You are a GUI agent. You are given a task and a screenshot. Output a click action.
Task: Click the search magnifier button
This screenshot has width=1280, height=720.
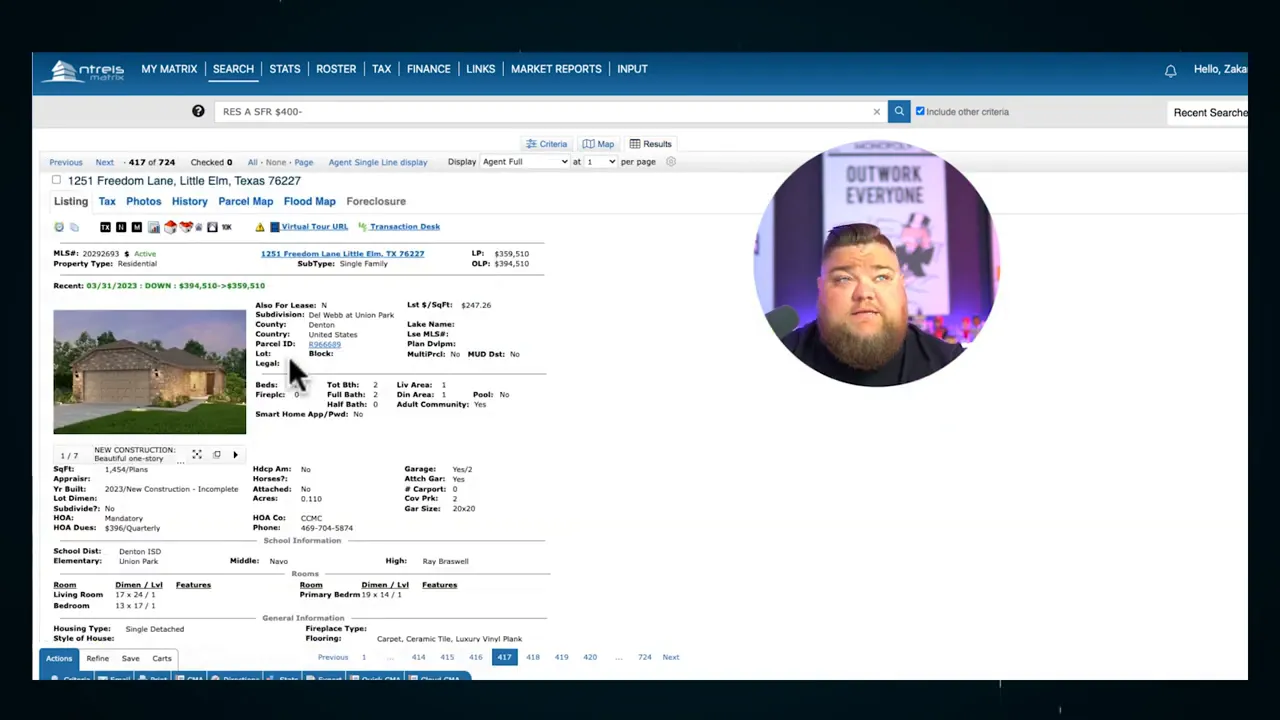coord(899,112)
